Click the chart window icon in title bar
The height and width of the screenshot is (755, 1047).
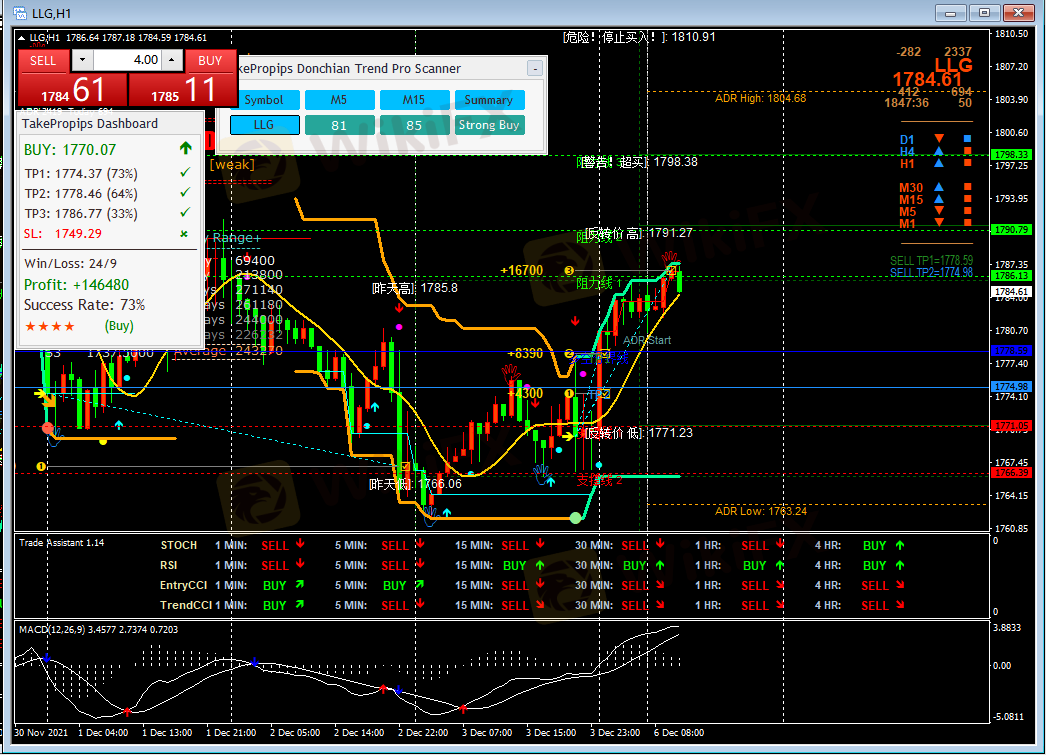click(19, 13)
